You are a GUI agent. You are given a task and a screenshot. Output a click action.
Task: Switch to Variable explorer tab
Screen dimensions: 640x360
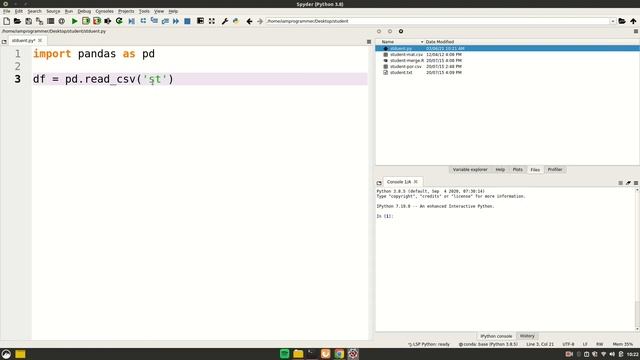470,169
